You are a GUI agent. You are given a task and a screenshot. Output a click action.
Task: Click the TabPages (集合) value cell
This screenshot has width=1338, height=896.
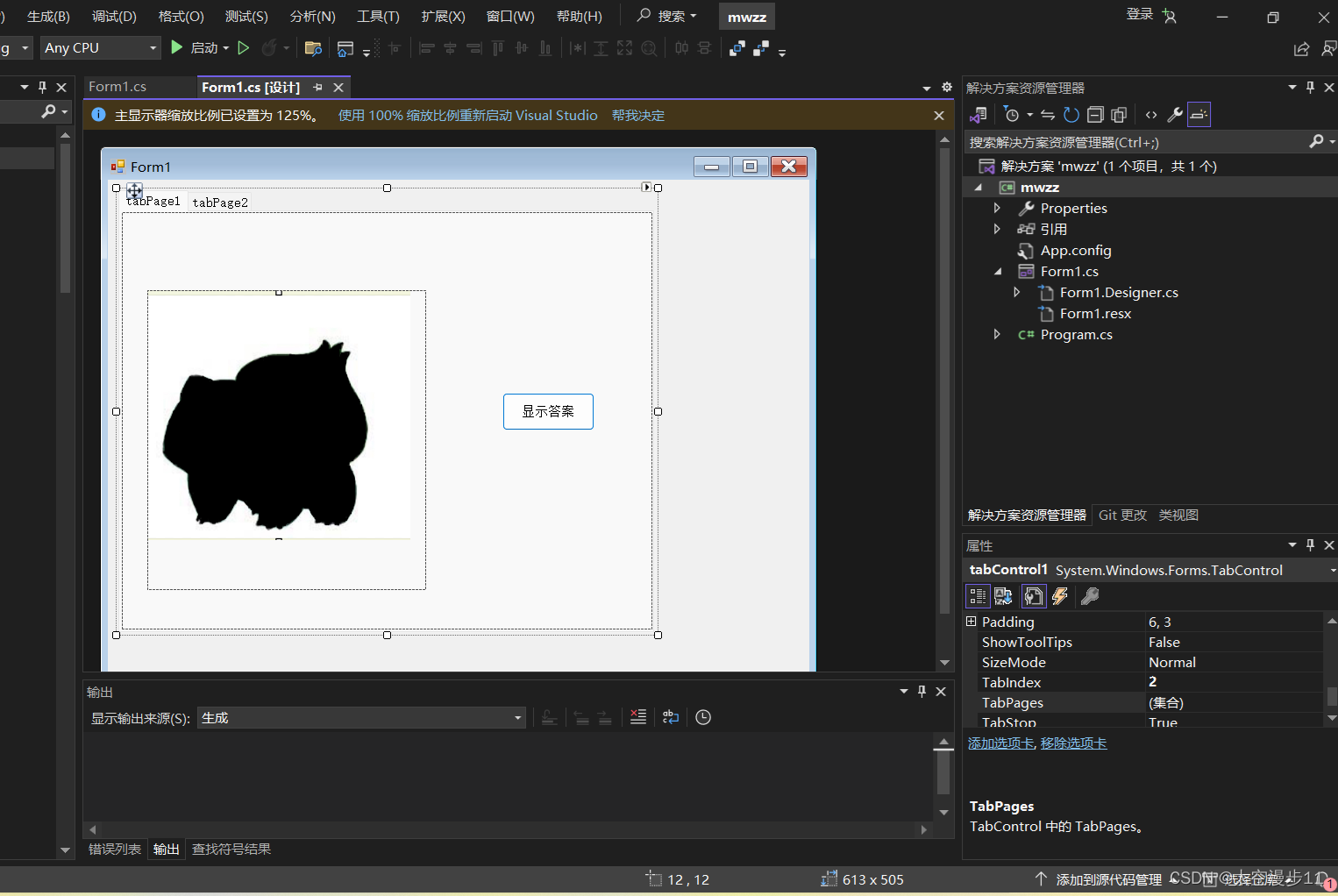tap(1233, 702)
